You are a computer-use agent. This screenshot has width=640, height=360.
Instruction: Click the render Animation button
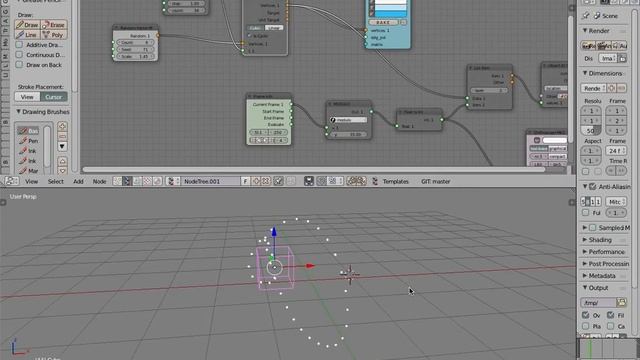coord(603,46)
